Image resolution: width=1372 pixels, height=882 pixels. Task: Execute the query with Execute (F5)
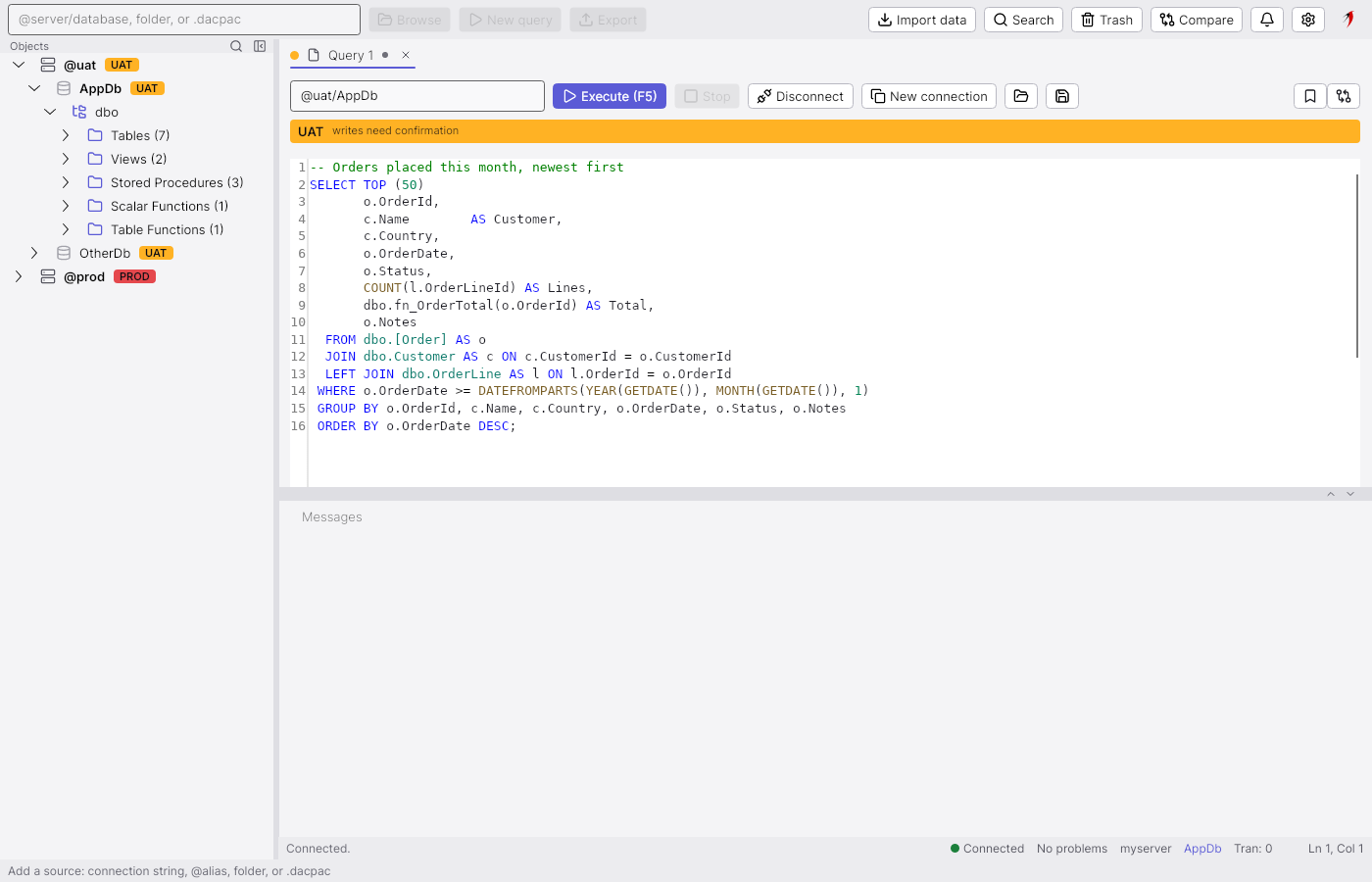610,96
